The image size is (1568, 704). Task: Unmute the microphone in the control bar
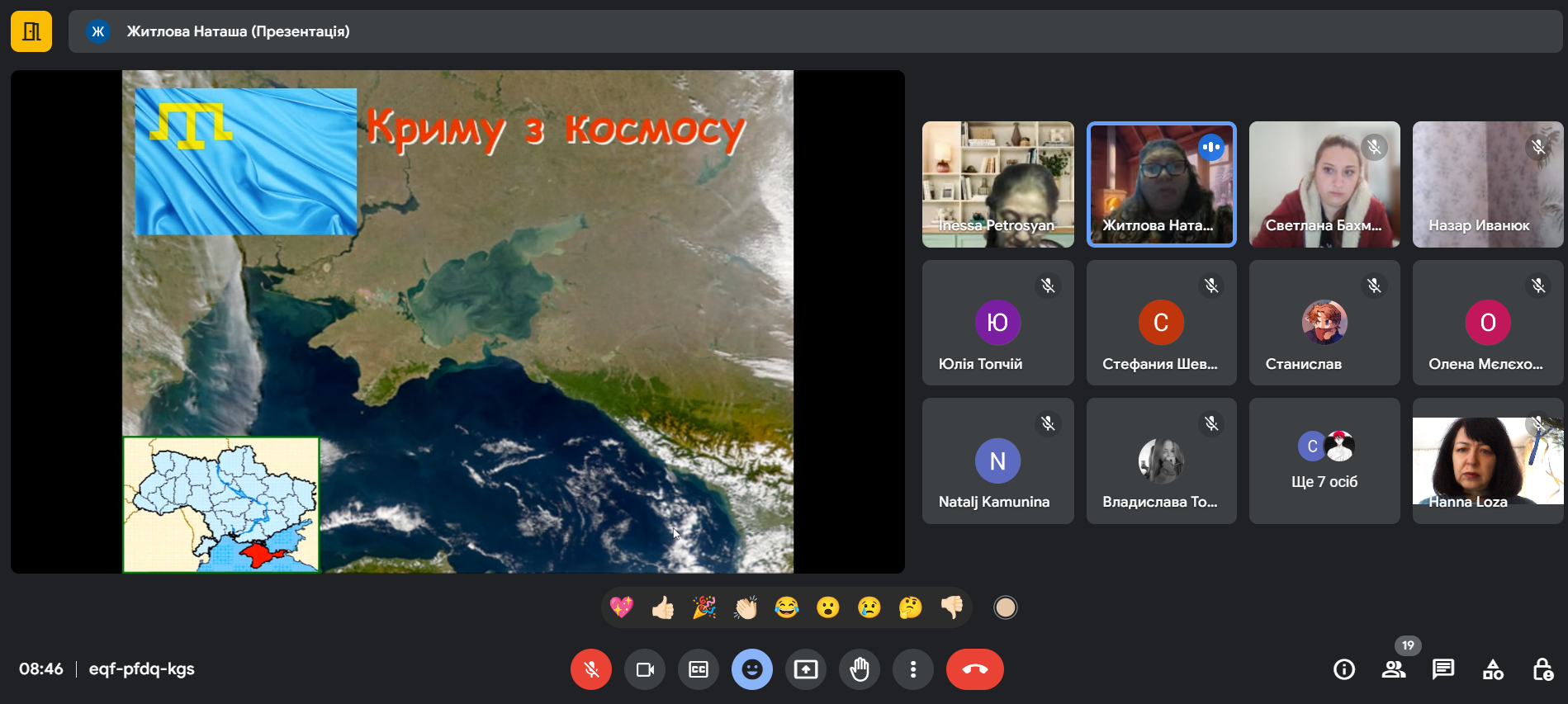tap(591, 669)
